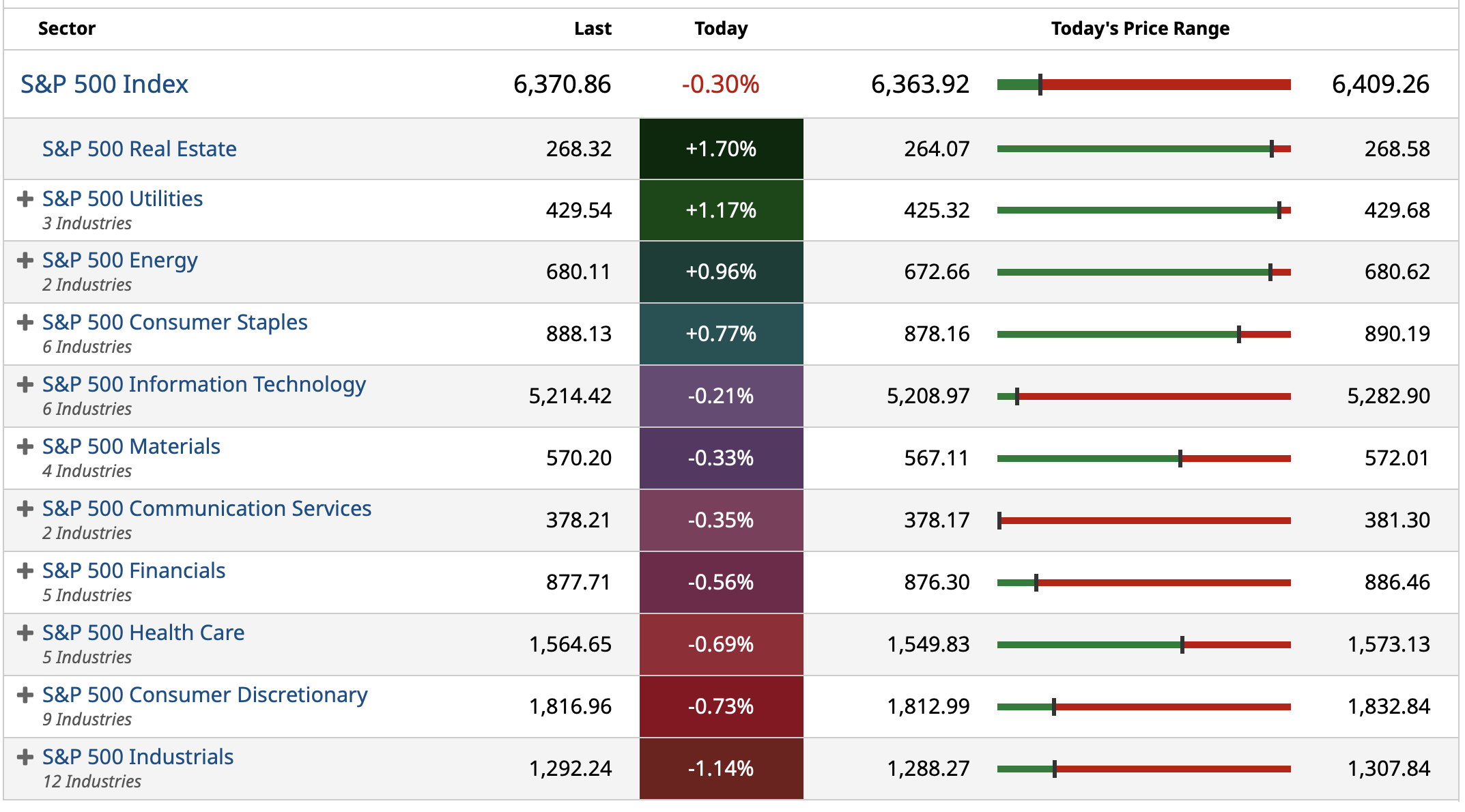Click the S&P 500 Index price range bar
Screen dimensions: 1465x812
point(1143,85)
